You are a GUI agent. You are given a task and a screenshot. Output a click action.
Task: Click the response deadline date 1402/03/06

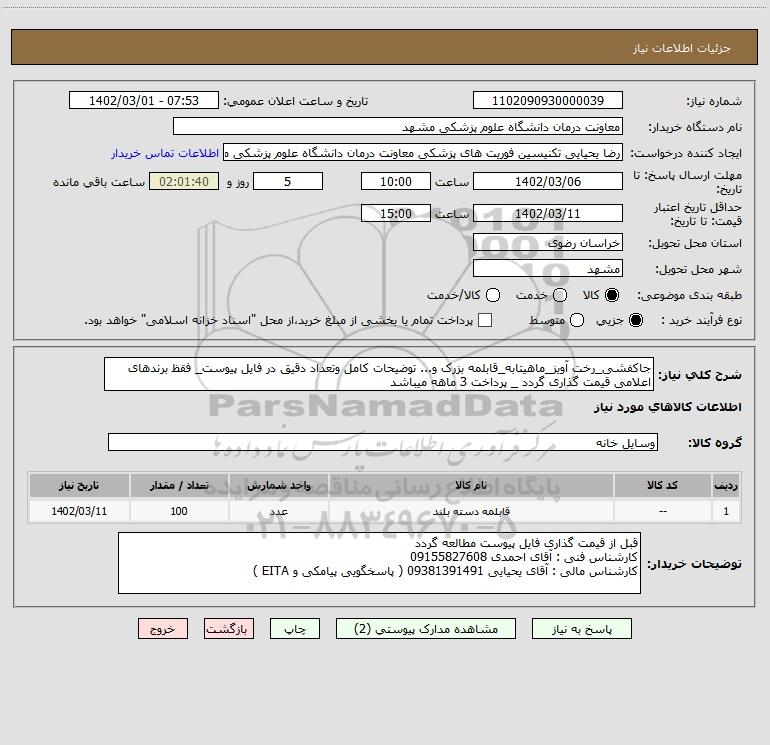pos(548,181)
